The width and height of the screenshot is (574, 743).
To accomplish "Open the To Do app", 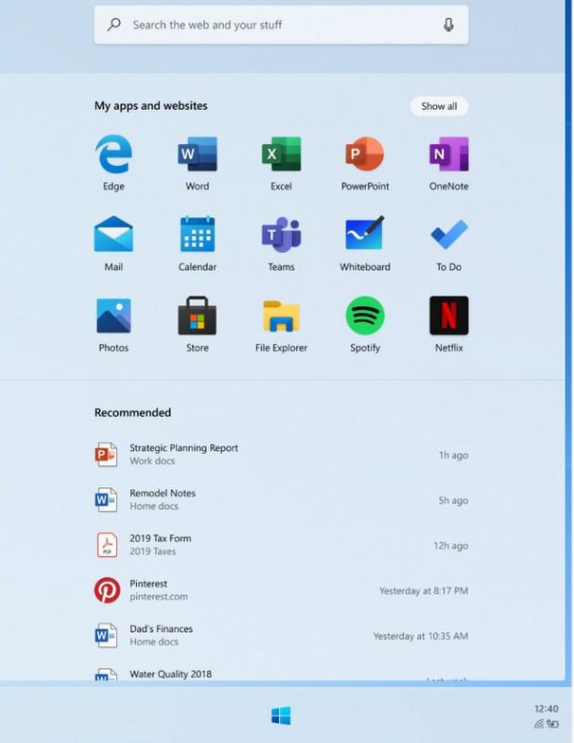I will point(449,234).
